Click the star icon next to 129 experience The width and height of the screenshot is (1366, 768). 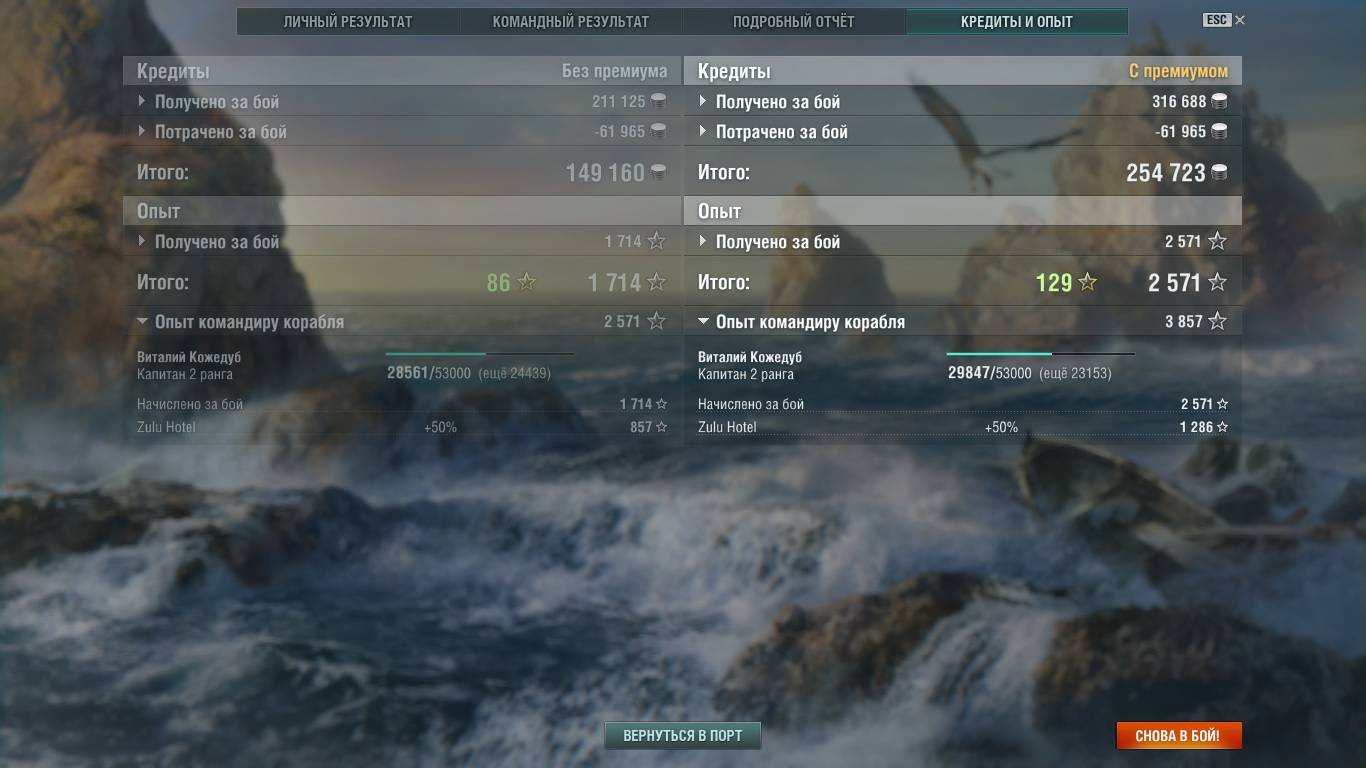tap(1087, 283)
